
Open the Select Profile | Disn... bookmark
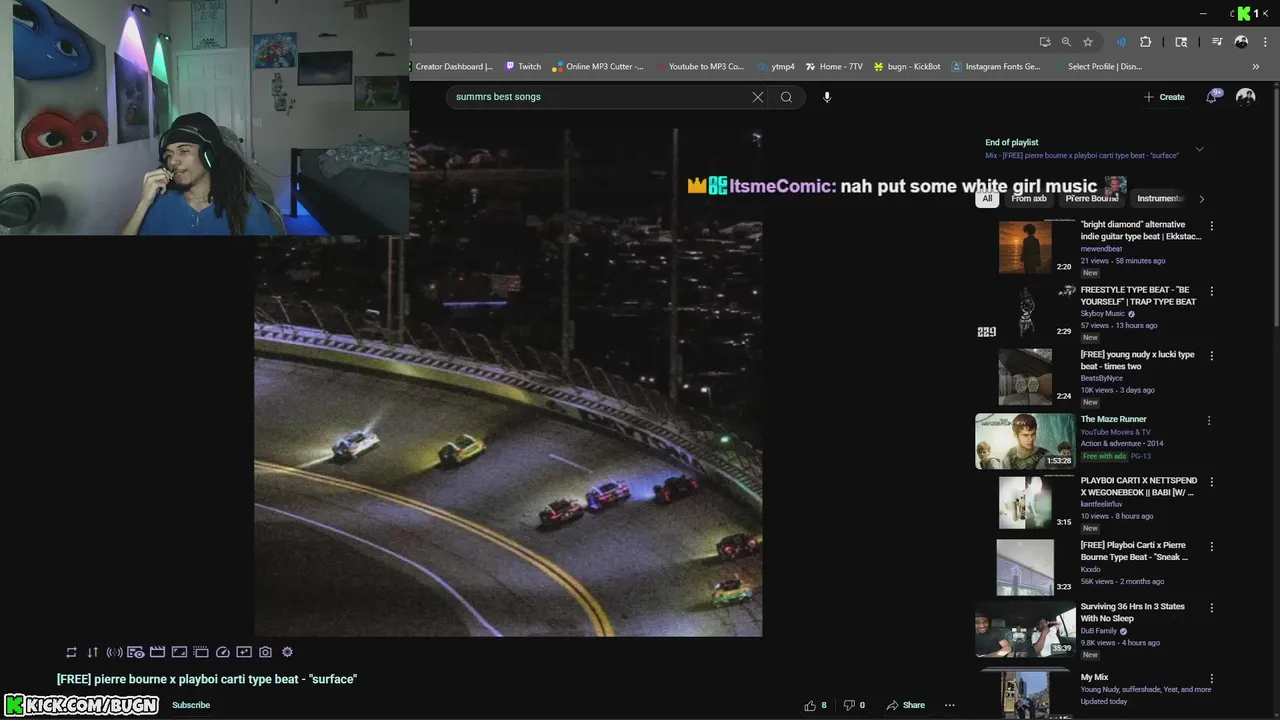(x=1097, y=67)
